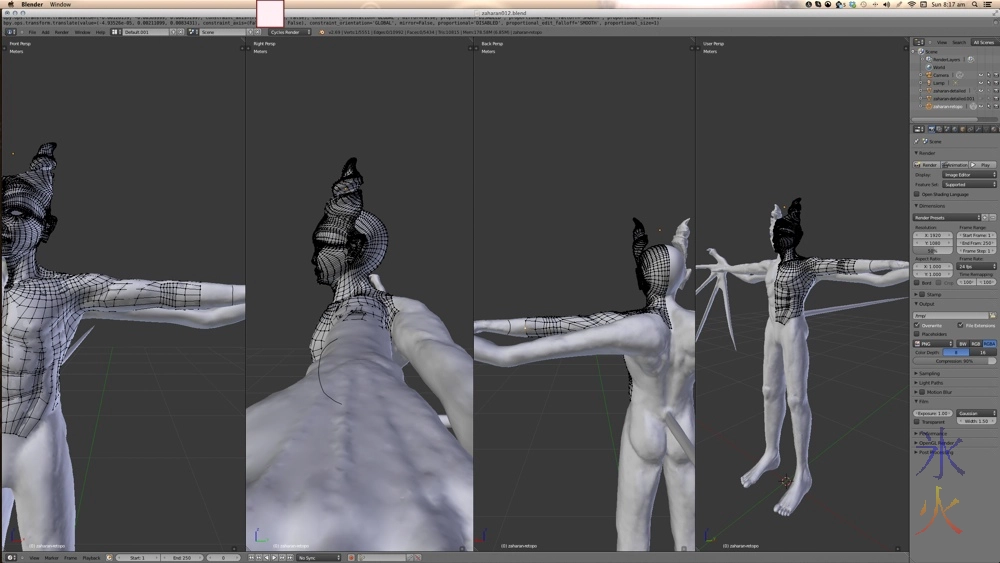
Task: Open the PNG file format dropdown
Action: click(x=933, y=343)
